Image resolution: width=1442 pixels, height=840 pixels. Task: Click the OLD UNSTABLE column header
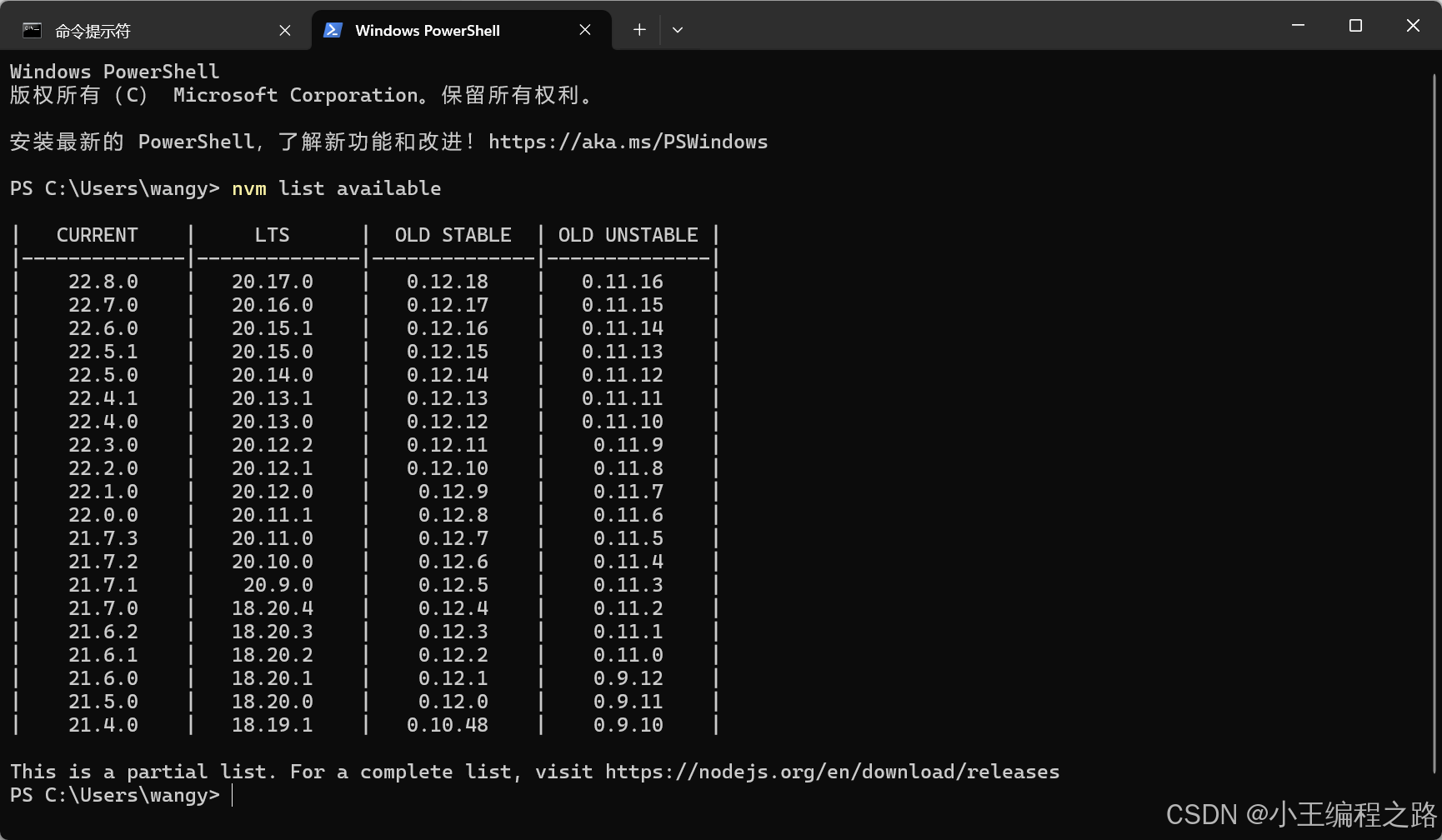[x=628, y=235]
